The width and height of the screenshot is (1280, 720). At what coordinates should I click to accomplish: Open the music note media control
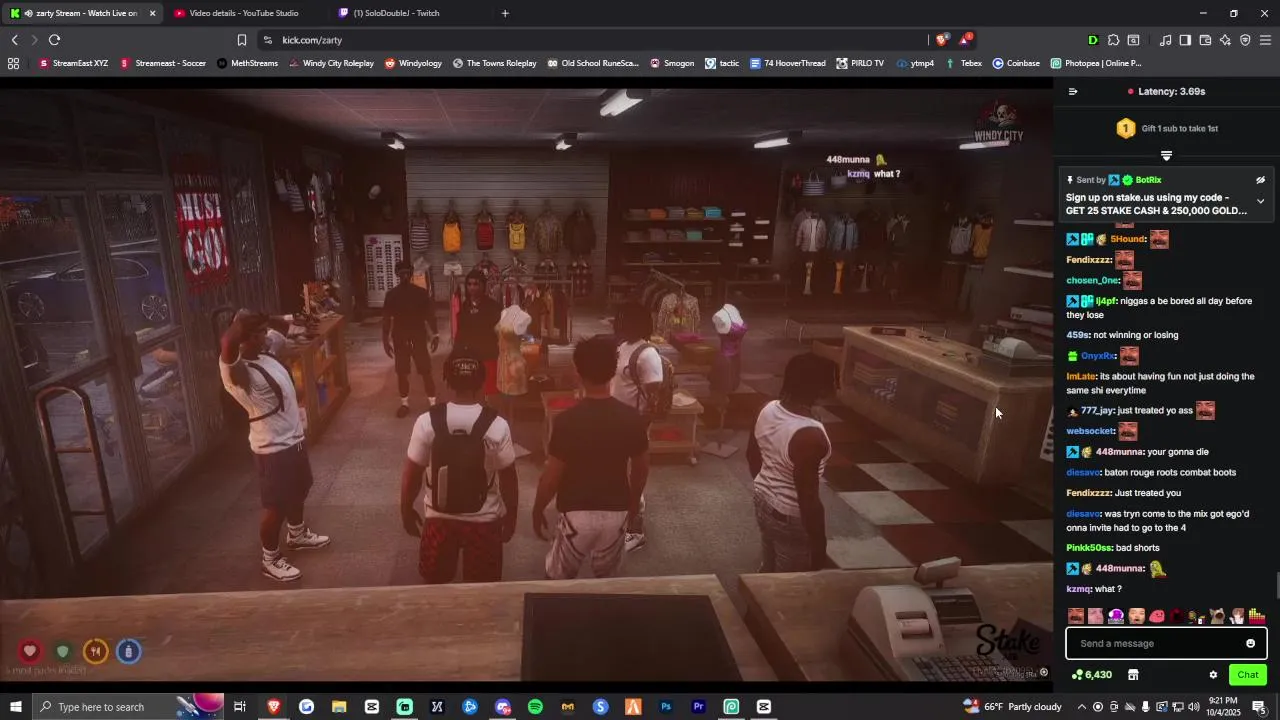[x=1165, y=40]
